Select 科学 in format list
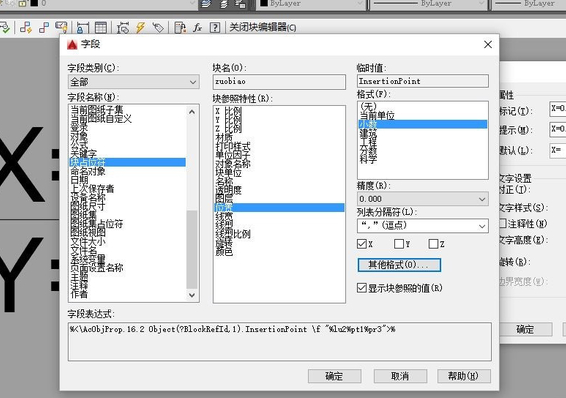 point(368,159)
